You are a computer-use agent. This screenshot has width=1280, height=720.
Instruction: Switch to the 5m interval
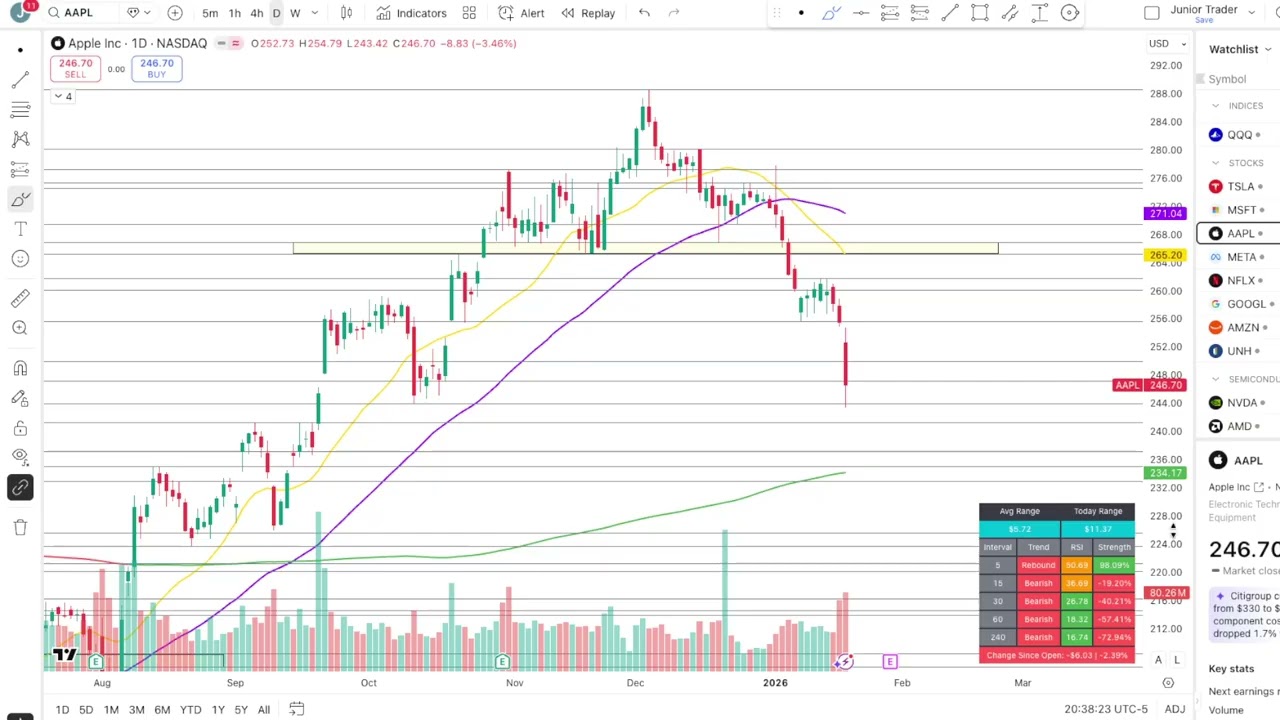point(210,13)
